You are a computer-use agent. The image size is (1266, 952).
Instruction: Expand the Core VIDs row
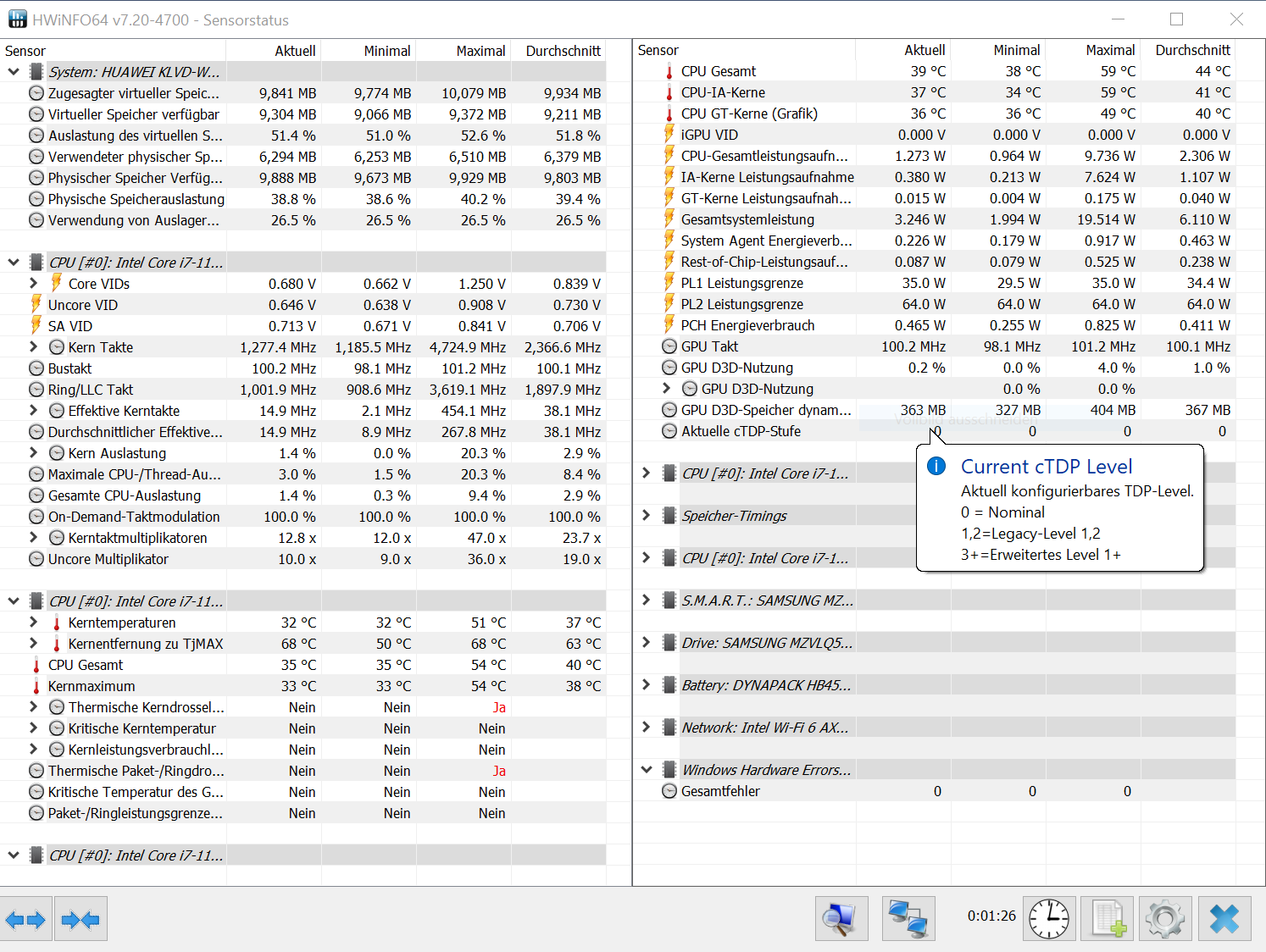coord(34,283)
